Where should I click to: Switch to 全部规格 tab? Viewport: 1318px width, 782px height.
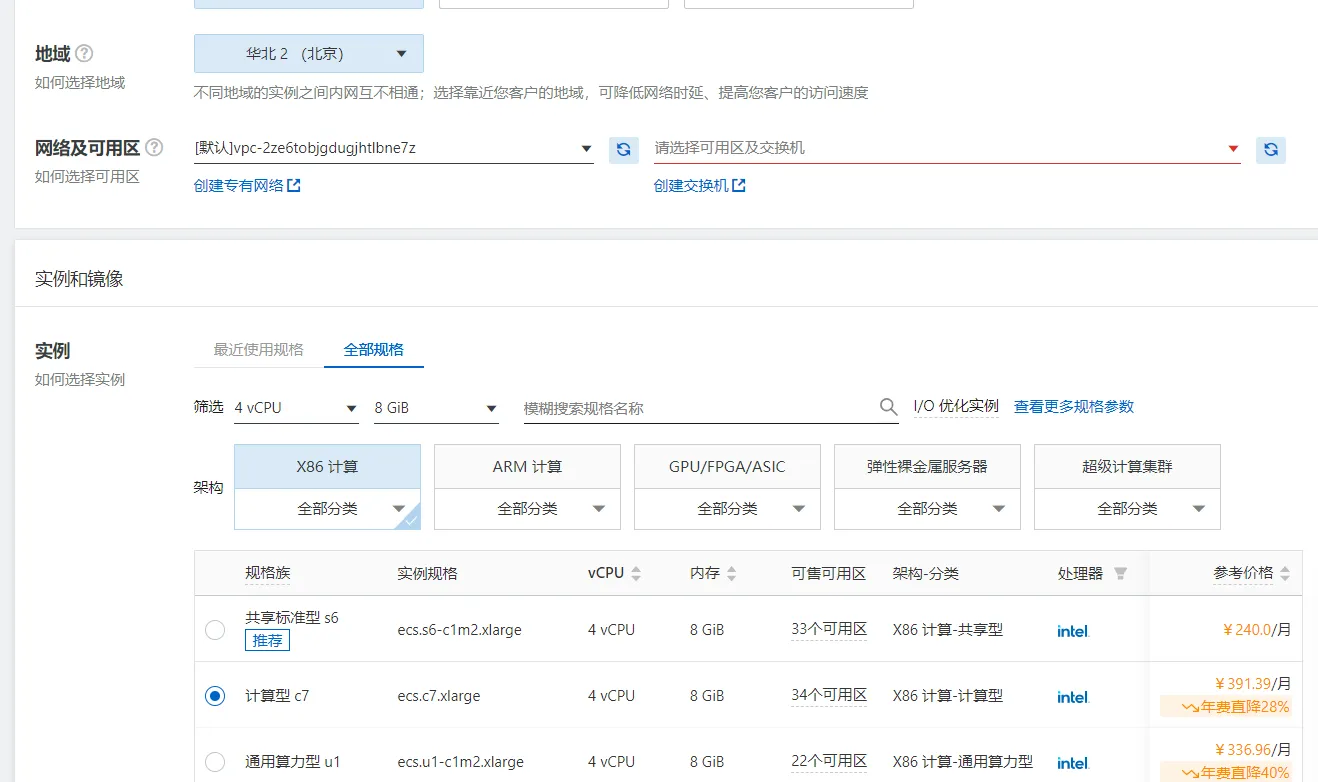pos(374,350)
